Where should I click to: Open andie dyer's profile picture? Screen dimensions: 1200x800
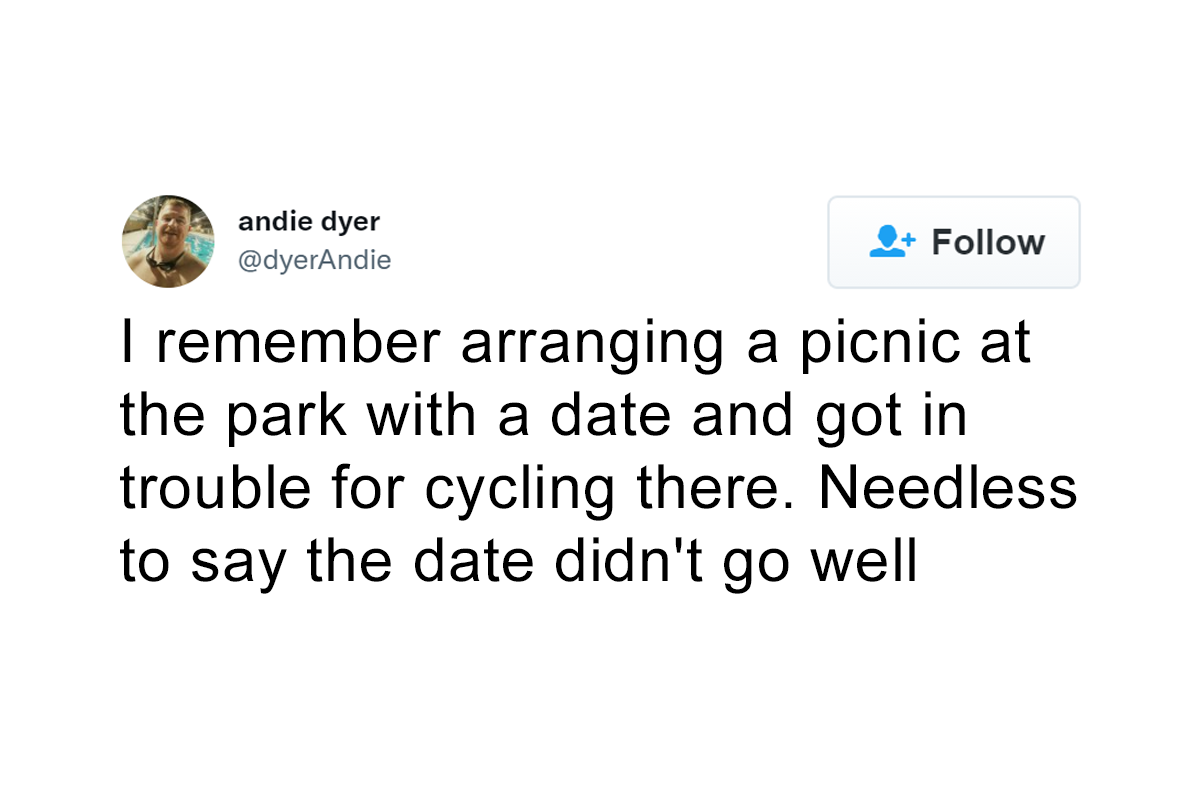click(168, 241)
